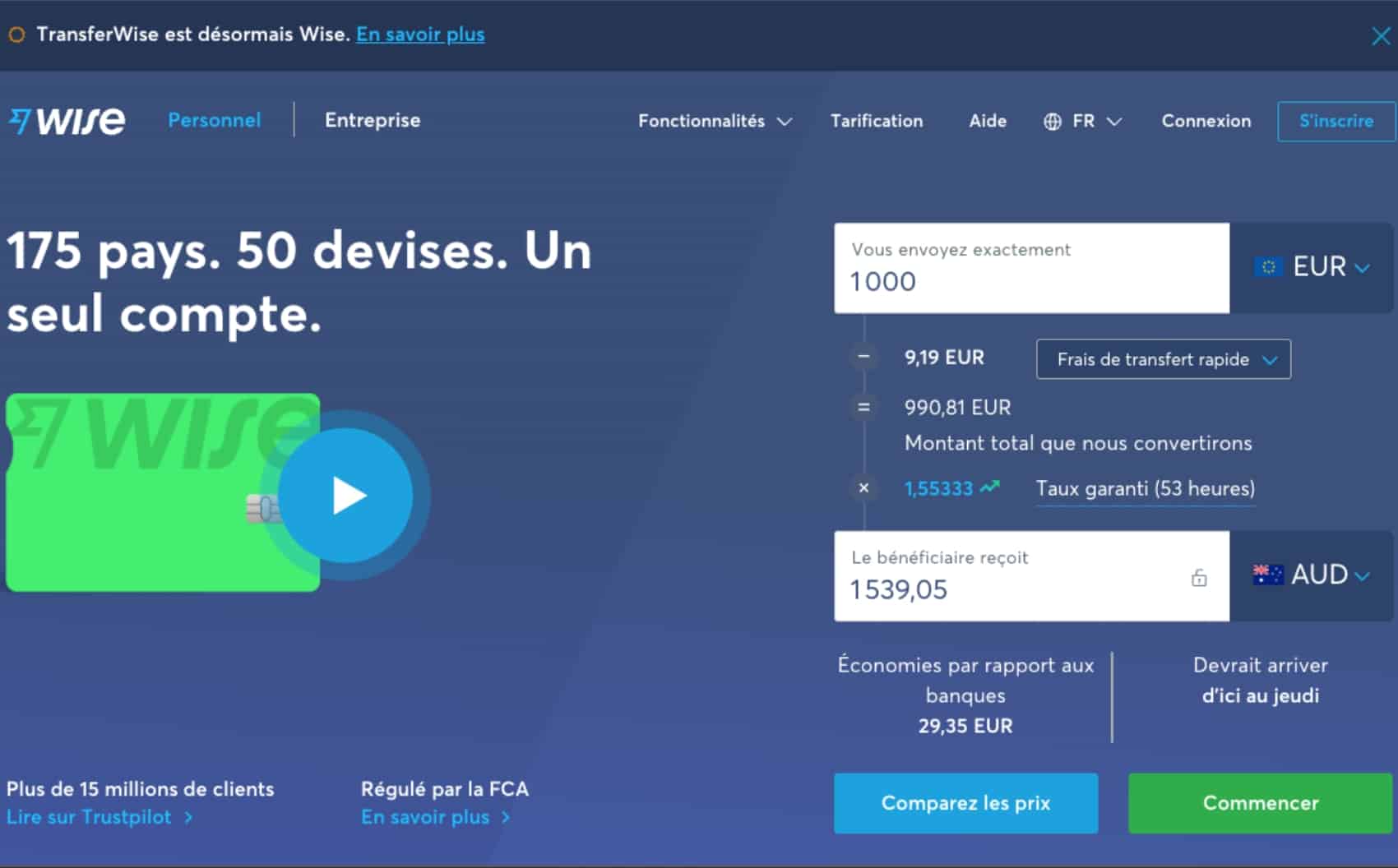The width and height of the screenshot is (1398, 868).
Task: Open the FR language selector
Action: pos(1082,122)
